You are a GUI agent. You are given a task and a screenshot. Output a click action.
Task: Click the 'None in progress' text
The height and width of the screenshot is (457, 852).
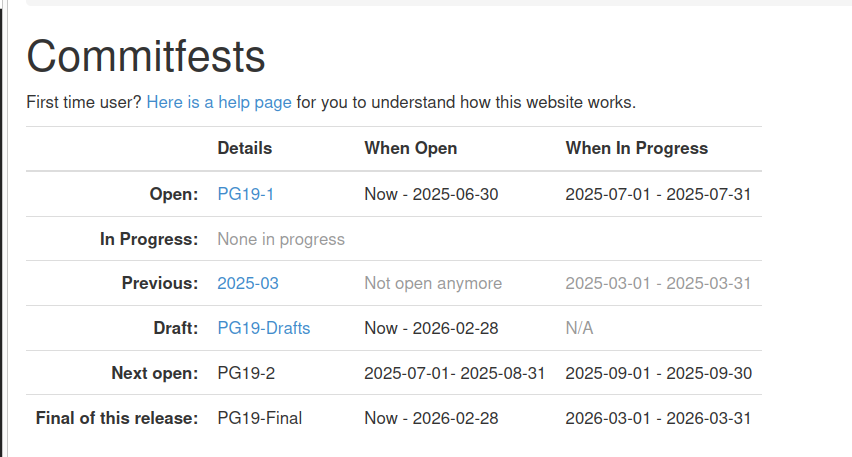[281, 239]
